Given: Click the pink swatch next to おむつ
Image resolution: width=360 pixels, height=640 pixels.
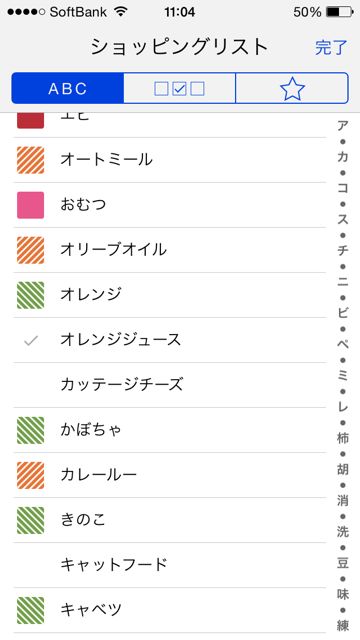Looking at the screenshot, I should point(31,205).
